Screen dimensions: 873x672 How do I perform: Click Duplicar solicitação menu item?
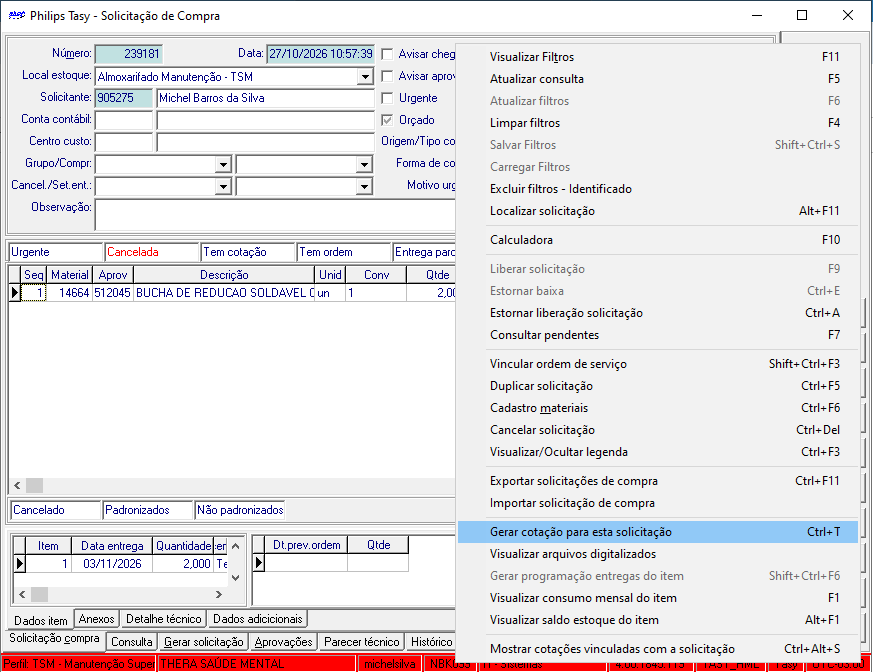point(658,386)
